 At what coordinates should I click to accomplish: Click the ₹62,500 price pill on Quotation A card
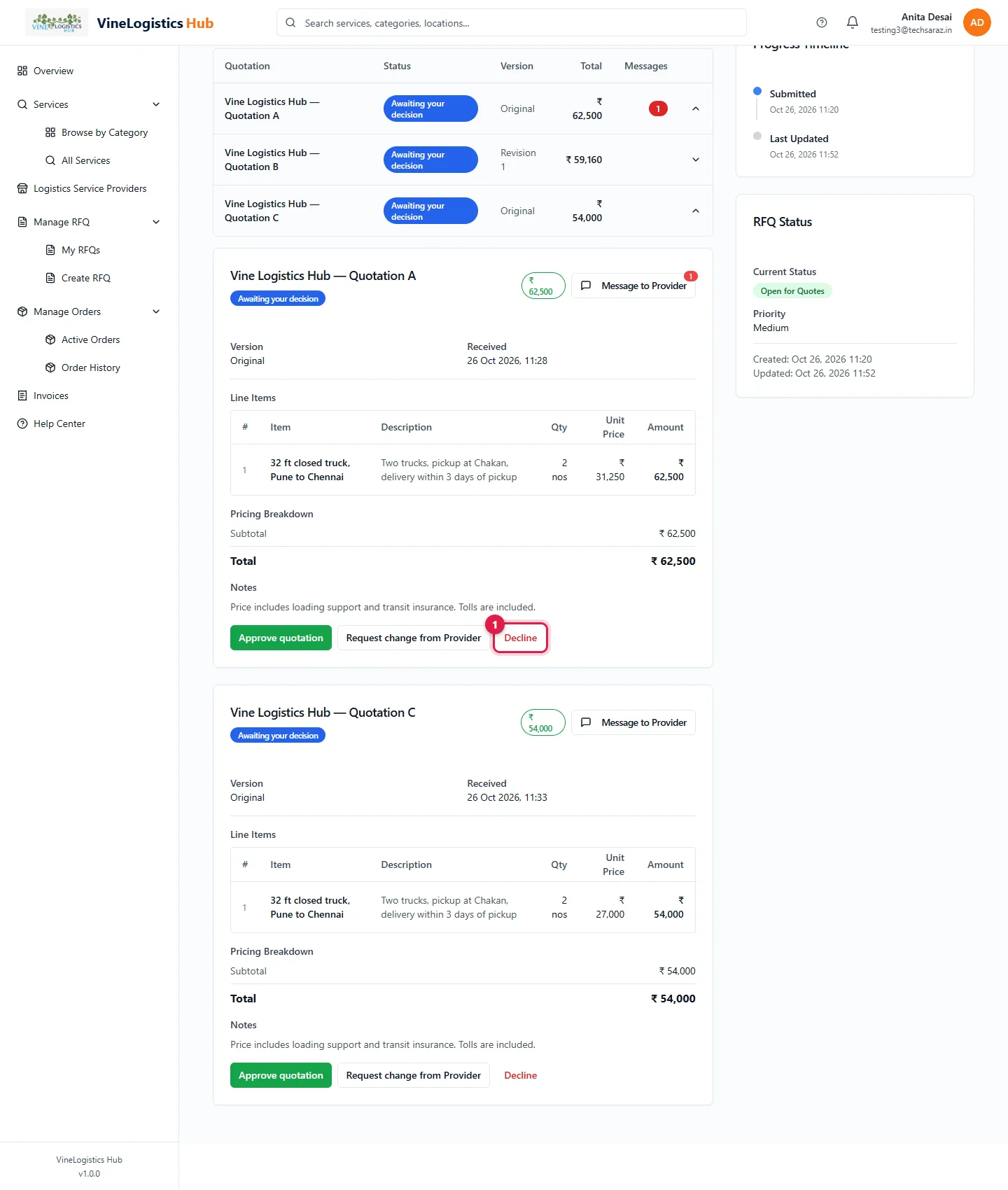point(543,286)
